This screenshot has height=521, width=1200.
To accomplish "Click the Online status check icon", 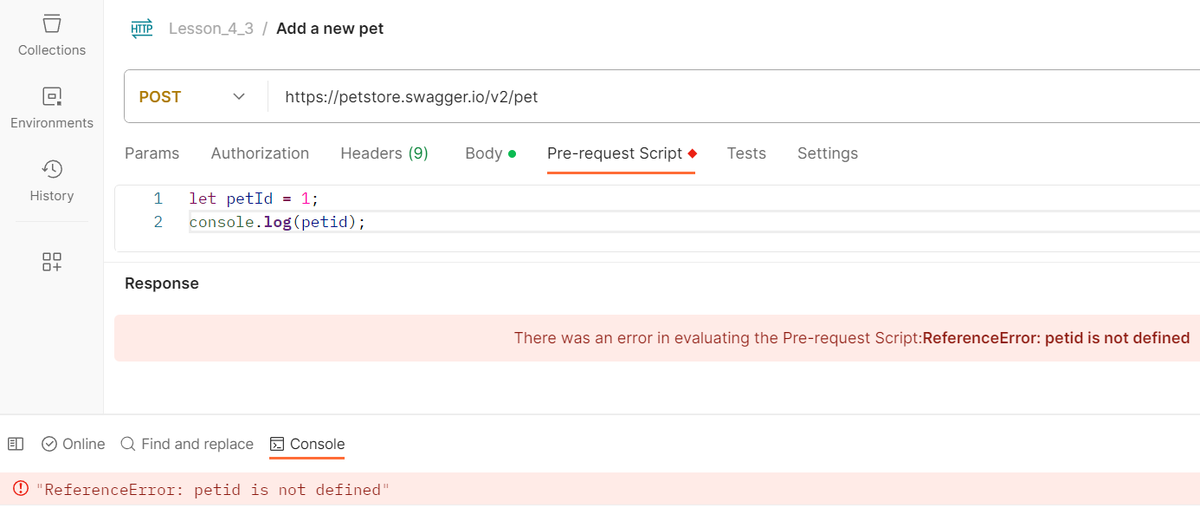I will tap(49, 444).
